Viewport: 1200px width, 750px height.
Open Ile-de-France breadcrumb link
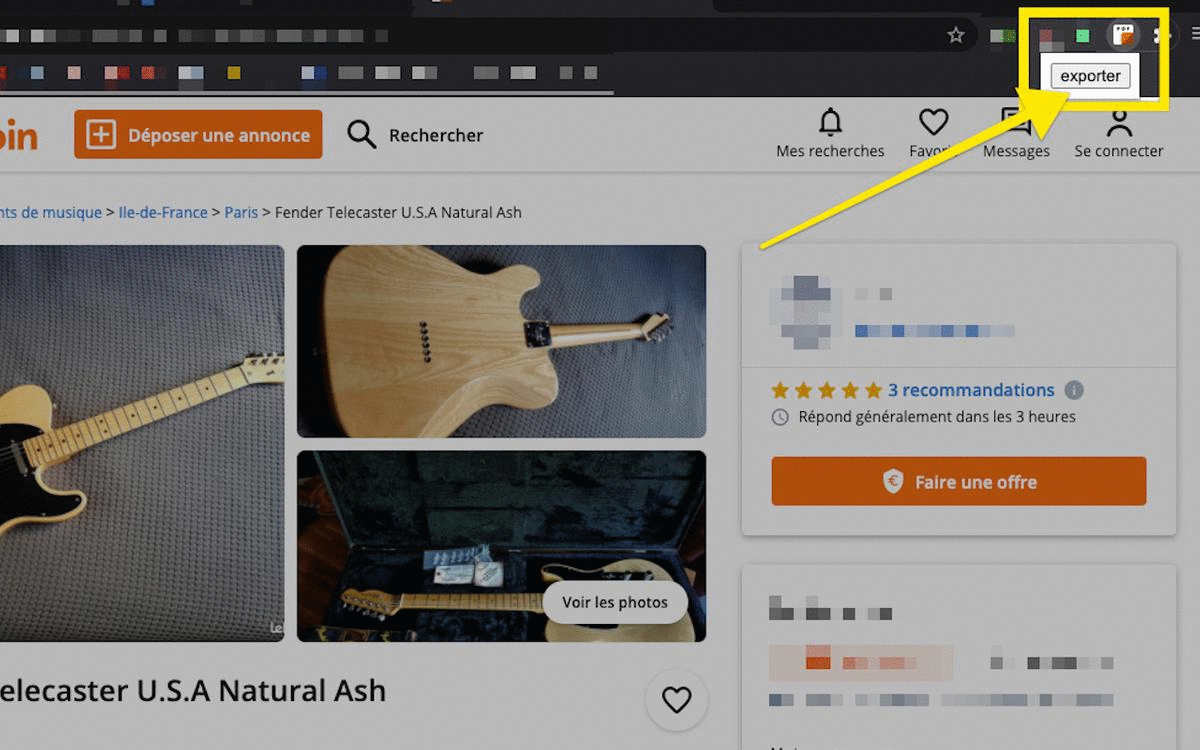click(163, 212)
